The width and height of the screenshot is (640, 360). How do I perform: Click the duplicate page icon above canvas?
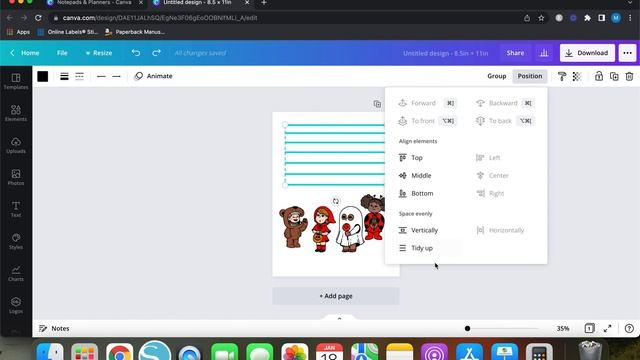click(377, 104)
